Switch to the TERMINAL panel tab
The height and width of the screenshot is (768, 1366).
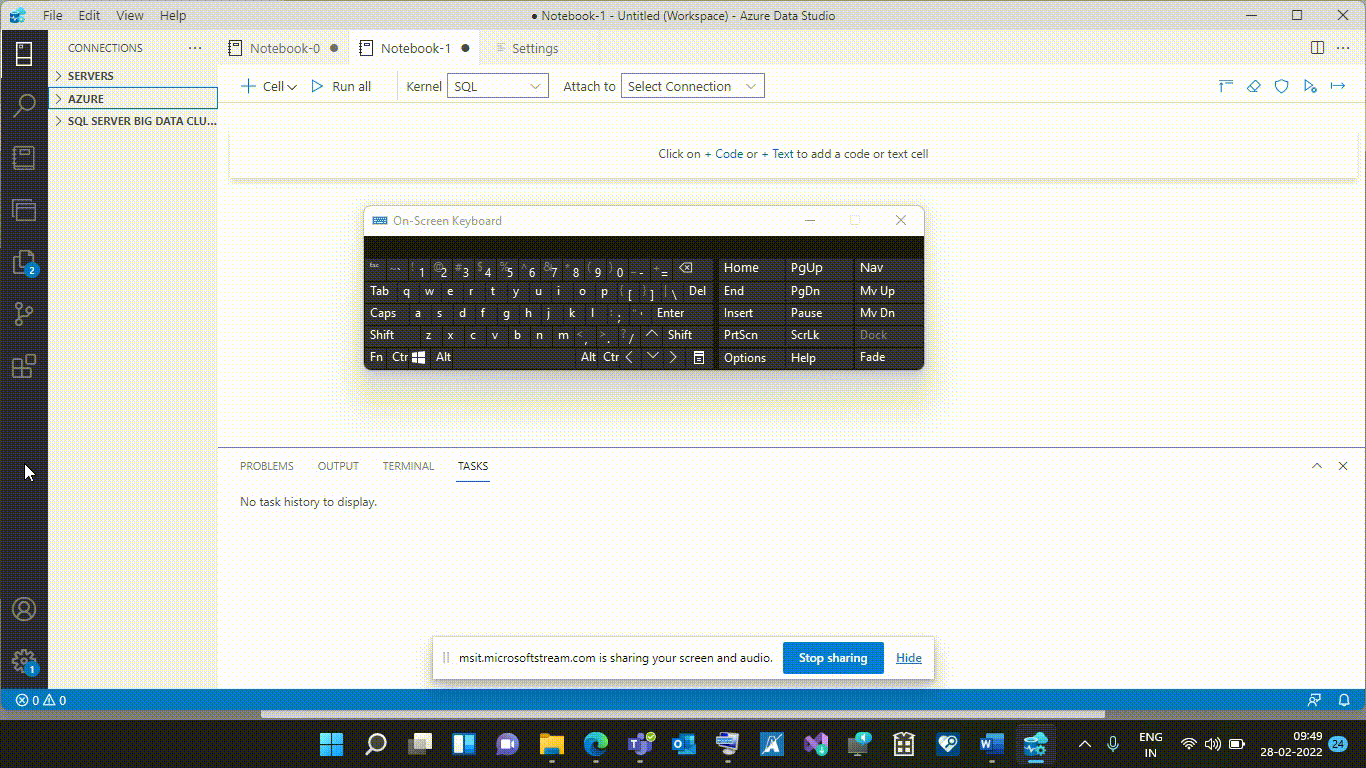pyautogui.click(x=408, y=466)
